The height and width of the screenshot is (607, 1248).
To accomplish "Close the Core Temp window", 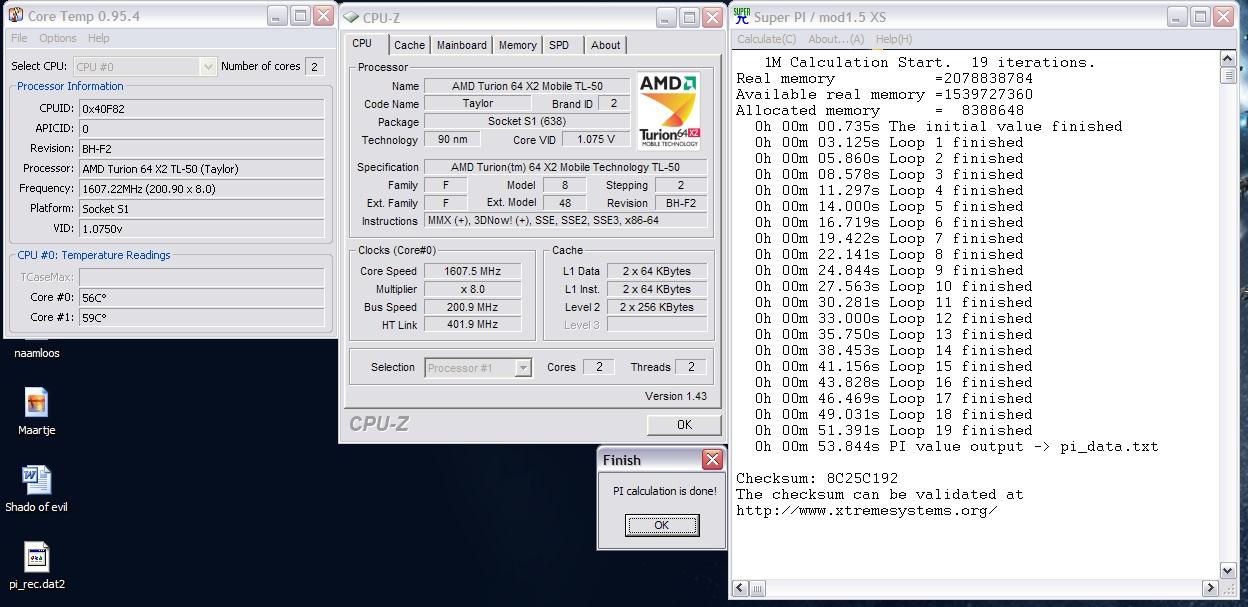I will click(323, 16).
